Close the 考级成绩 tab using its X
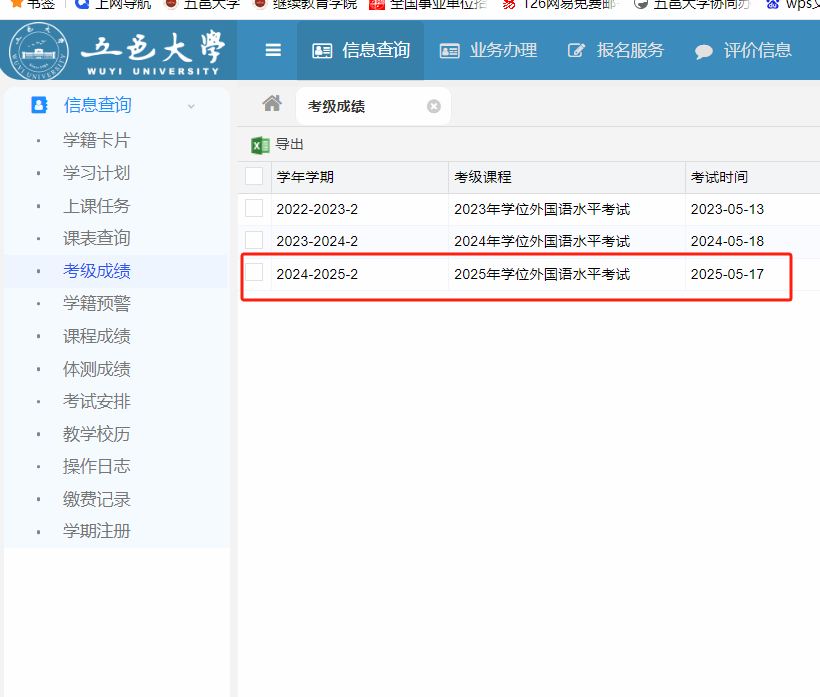The width and height of the screenshot is (820, 697). 432,105
